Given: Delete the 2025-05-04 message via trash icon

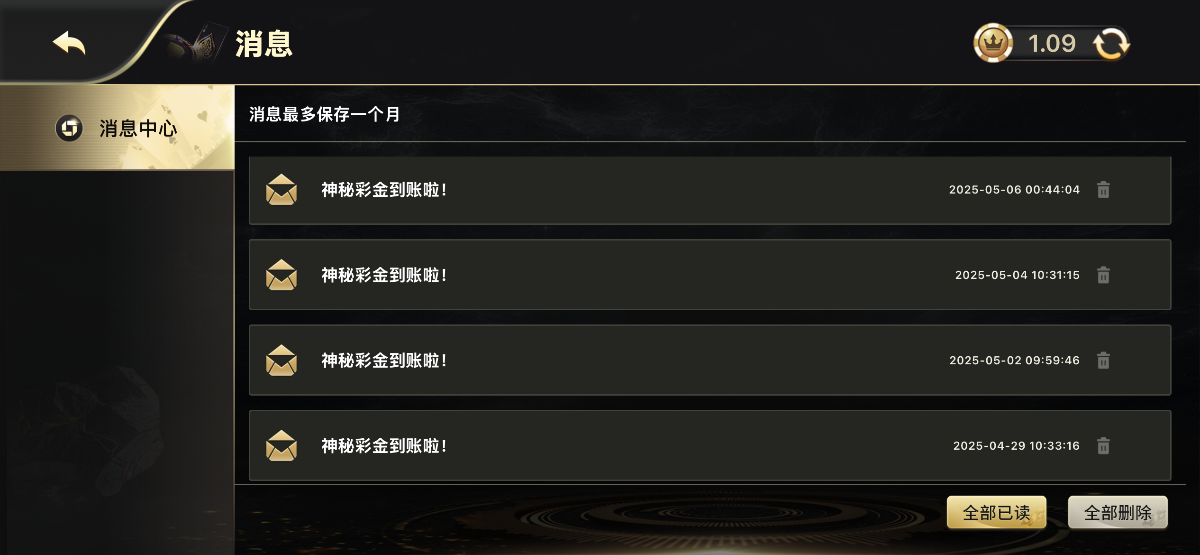Looking at the screenshot, I should point(1103,275).
